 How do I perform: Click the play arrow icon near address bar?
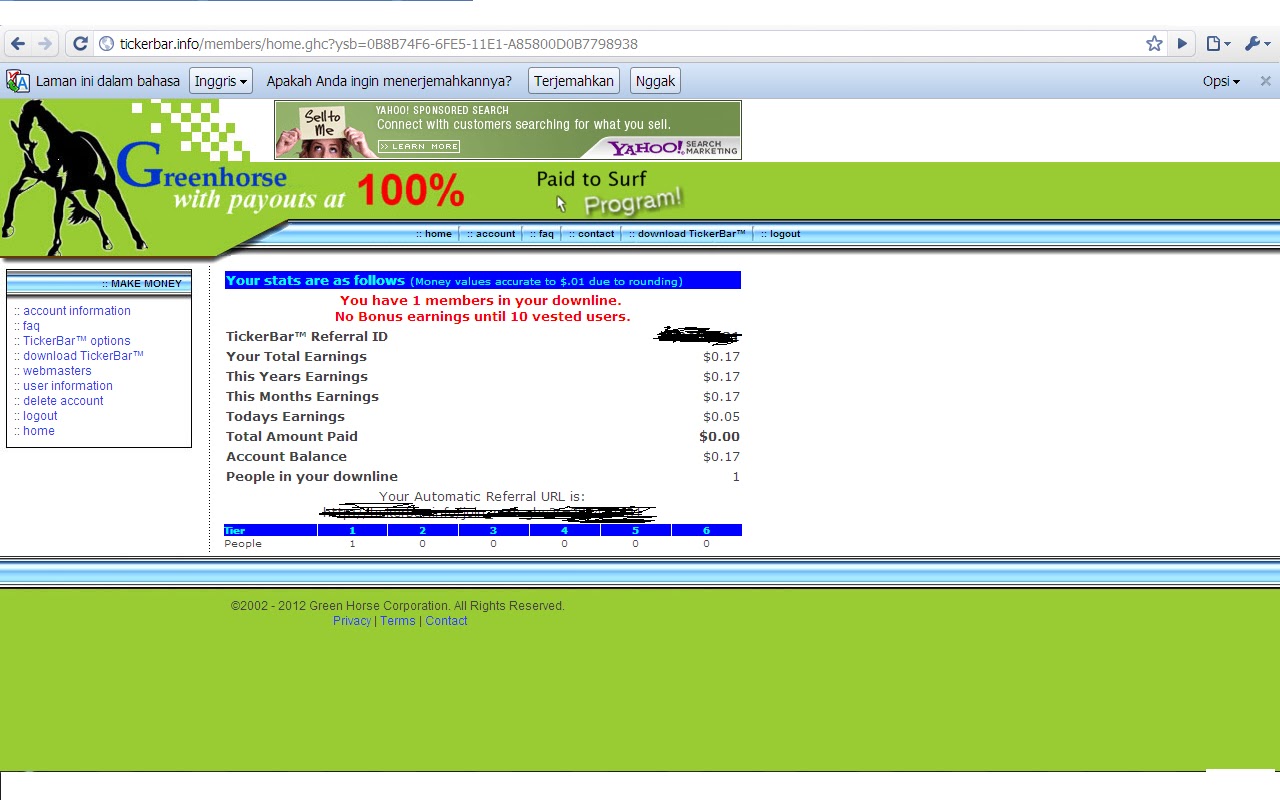1182,43
